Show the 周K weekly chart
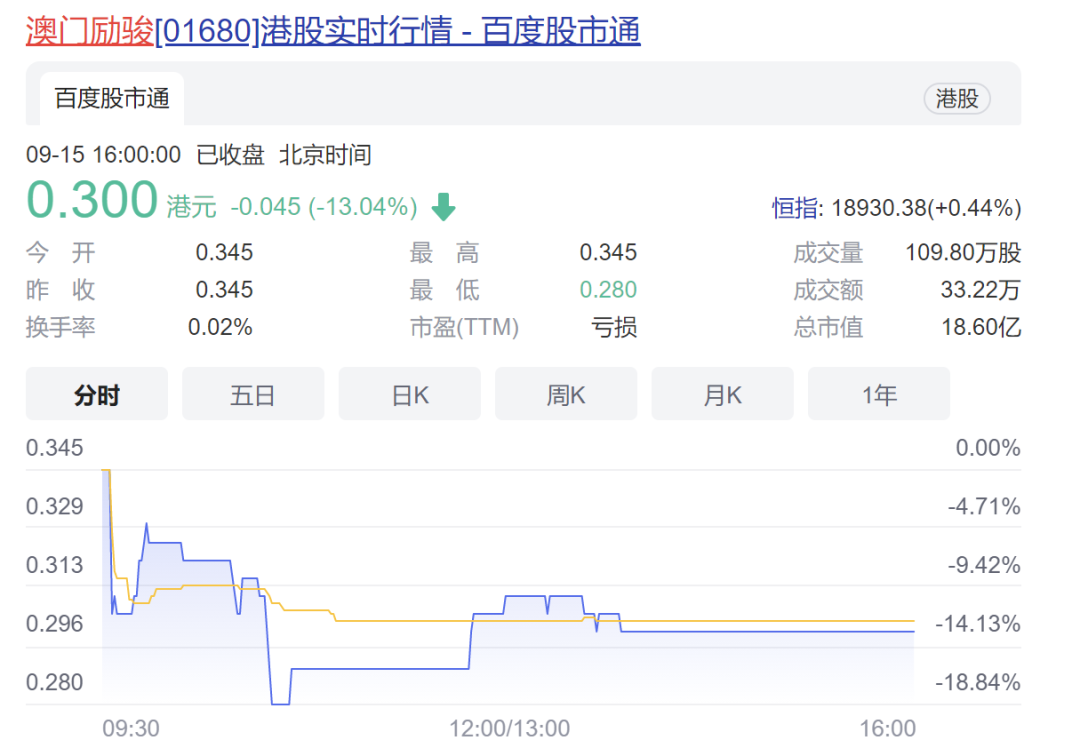1080x756 pixels. point(565,395)
